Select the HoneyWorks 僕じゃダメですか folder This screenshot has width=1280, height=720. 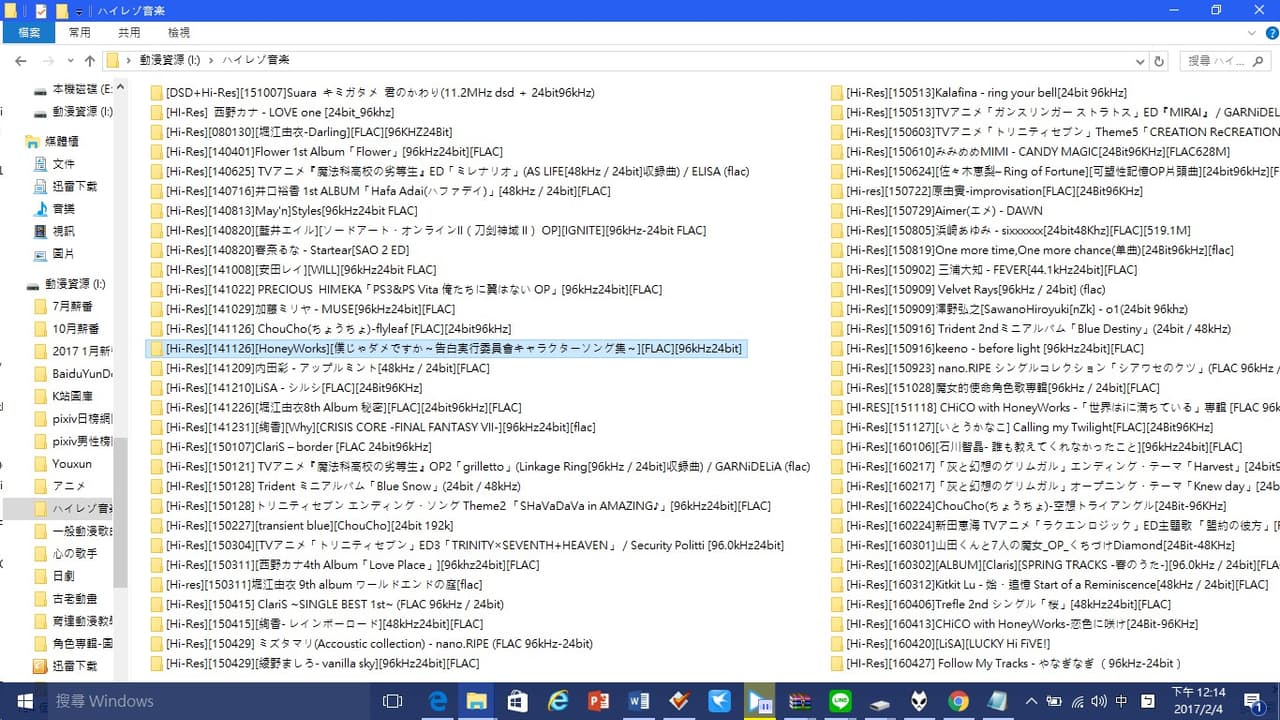(446, 348)
